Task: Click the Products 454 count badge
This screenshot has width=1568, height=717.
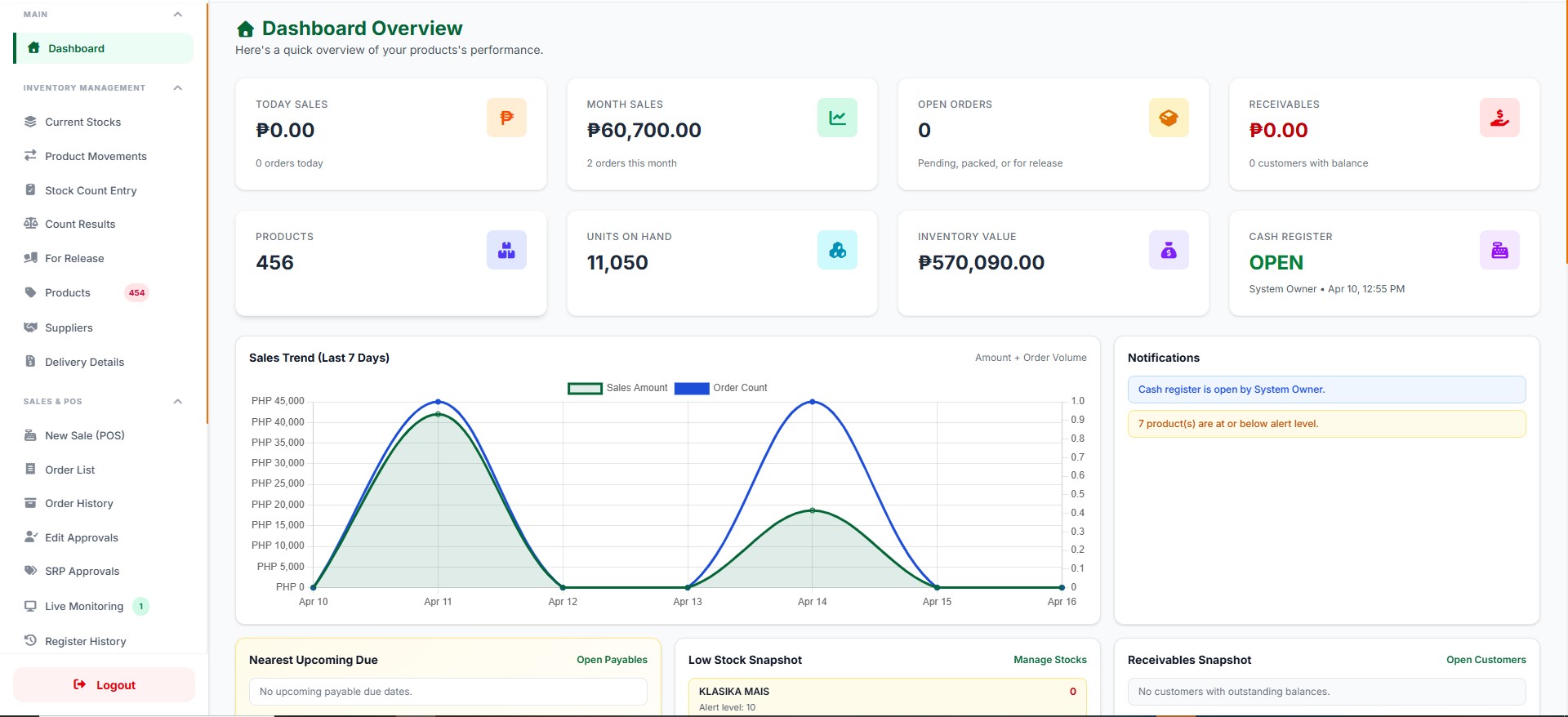Action: pyautogui.click(x=136, y=292)
